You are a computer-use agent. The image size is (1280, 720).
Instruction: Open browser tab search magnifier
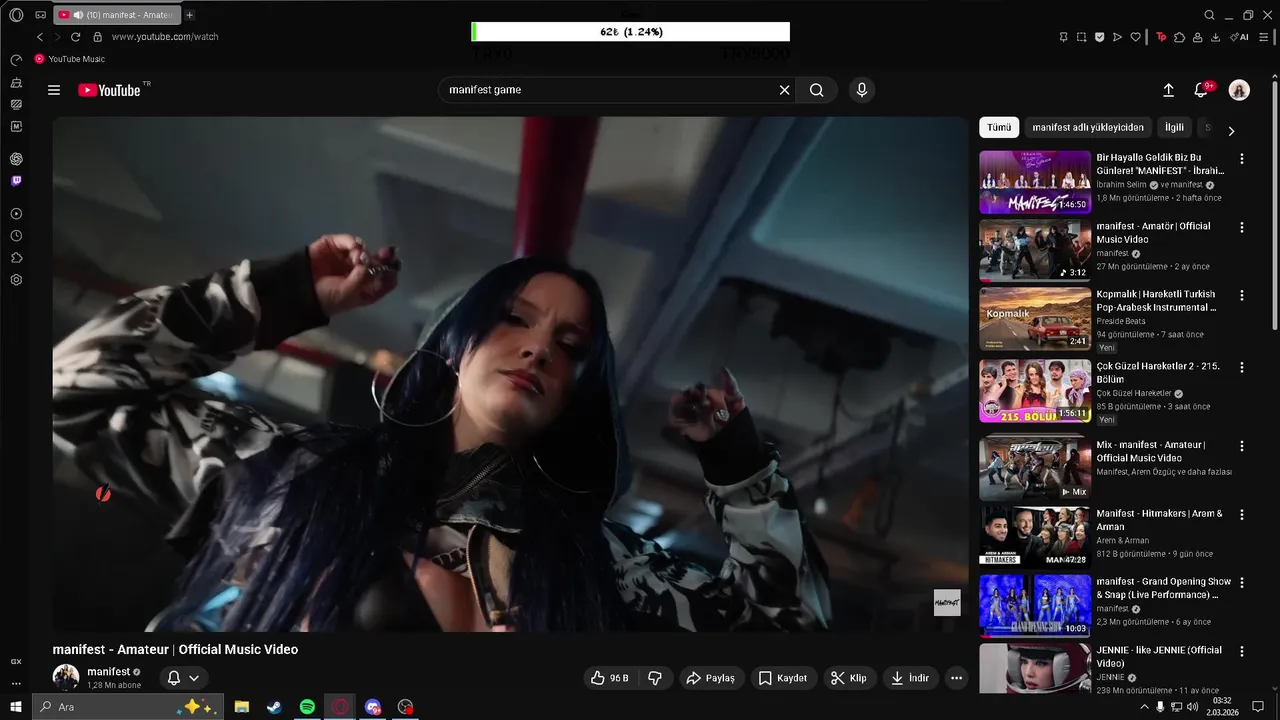[x=1209, y=15]
